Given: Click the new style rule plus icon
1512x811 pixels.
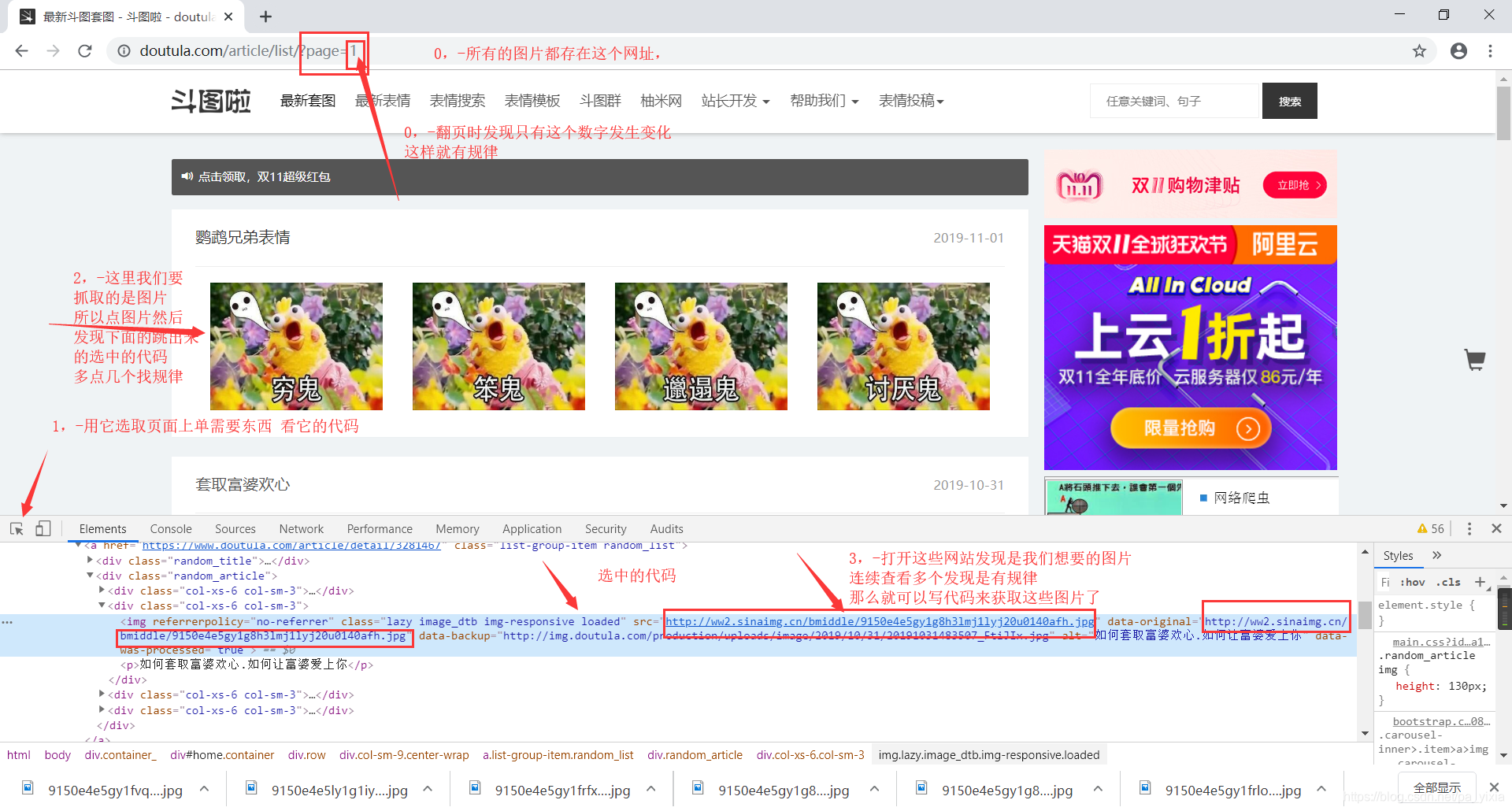Looking at the screenshot, I should pyautogui.click(x=1479, y=582).
